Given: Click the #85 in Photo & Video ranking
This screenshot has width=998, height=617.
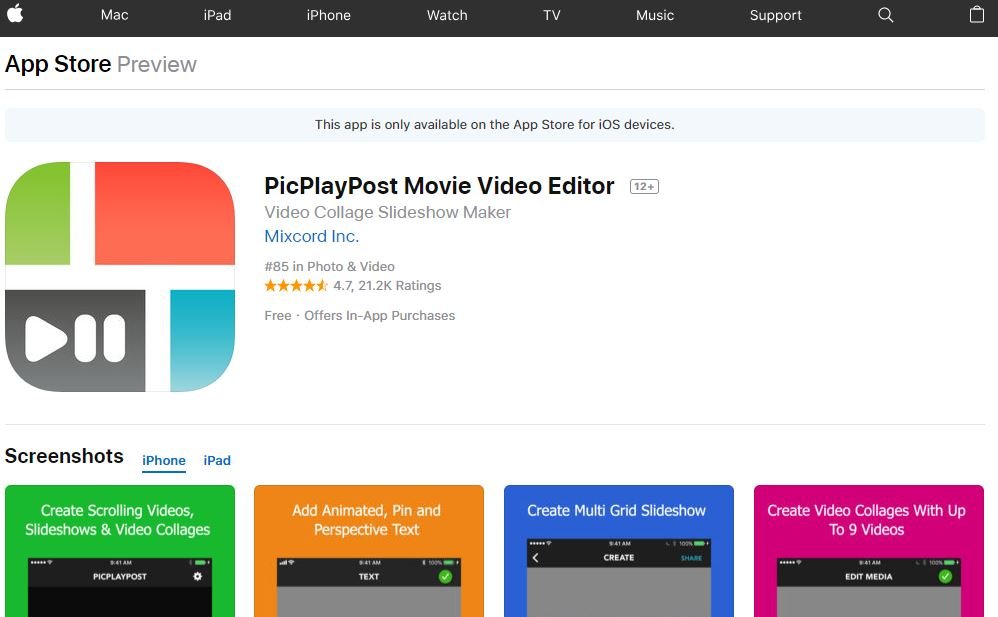Looking at the screenshot, I should [x=330, y=266].
